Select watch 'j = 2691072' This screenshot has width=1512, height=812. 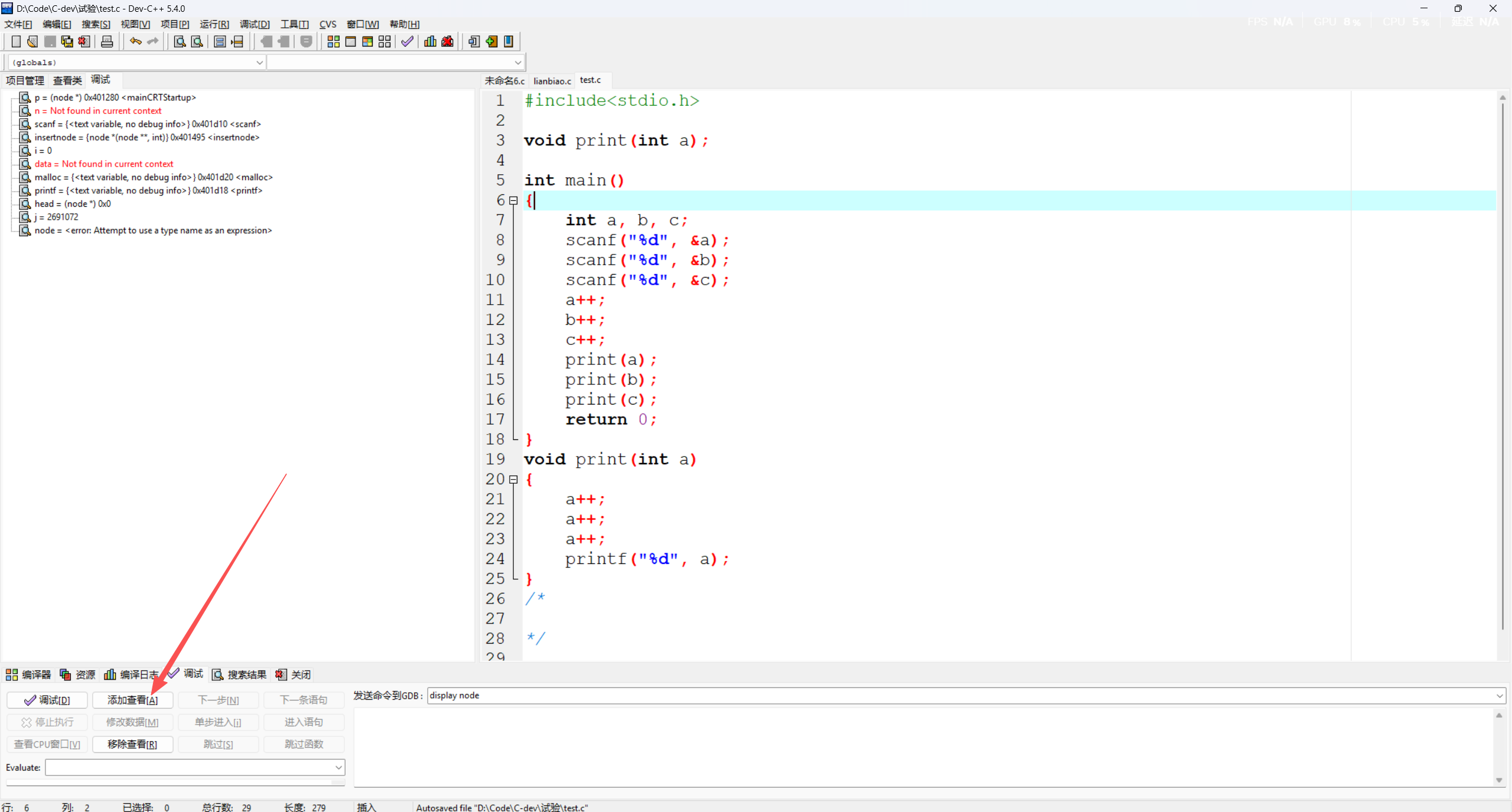pyautogui.click(x=57, y=217)
